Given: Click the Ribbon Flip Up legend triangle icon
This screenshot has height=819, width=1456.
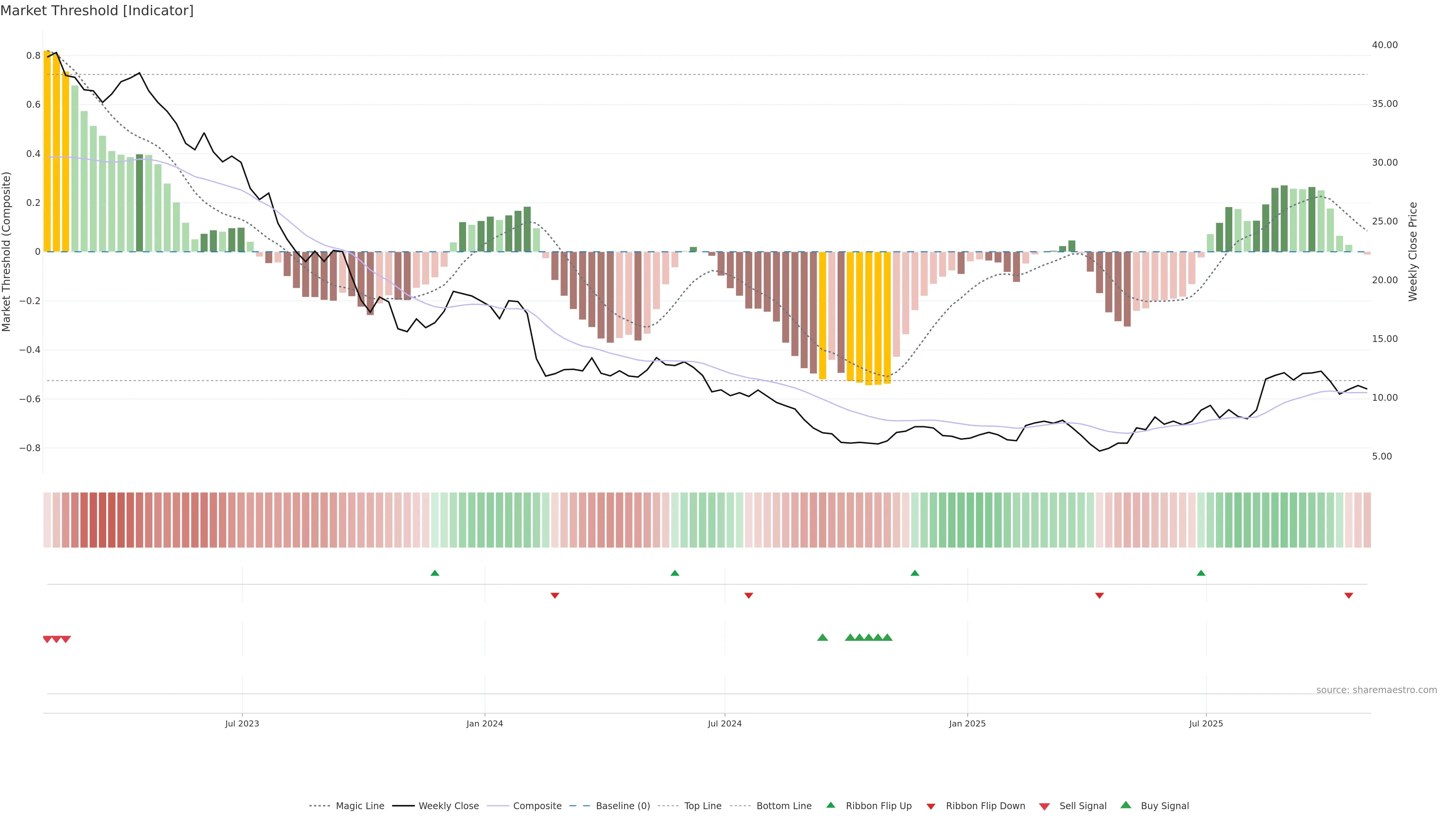Looking at the screenshot, I should (830, 805).
